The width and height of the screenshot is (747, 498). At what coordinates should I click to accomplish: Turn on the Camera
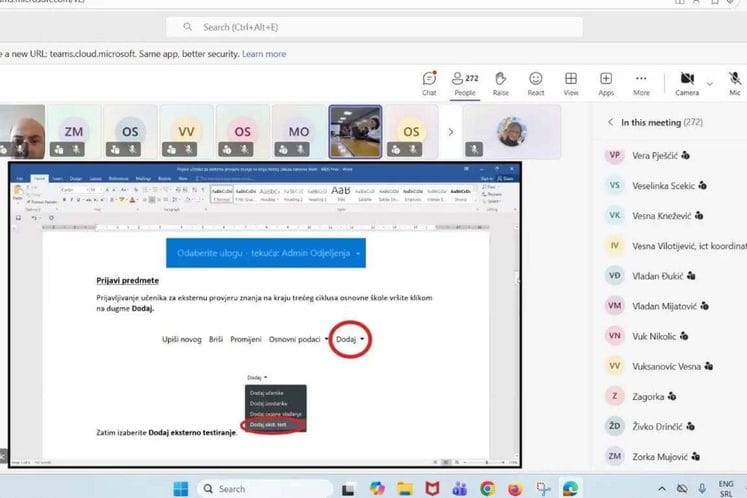pyautogui.click(x=687, y=83)
